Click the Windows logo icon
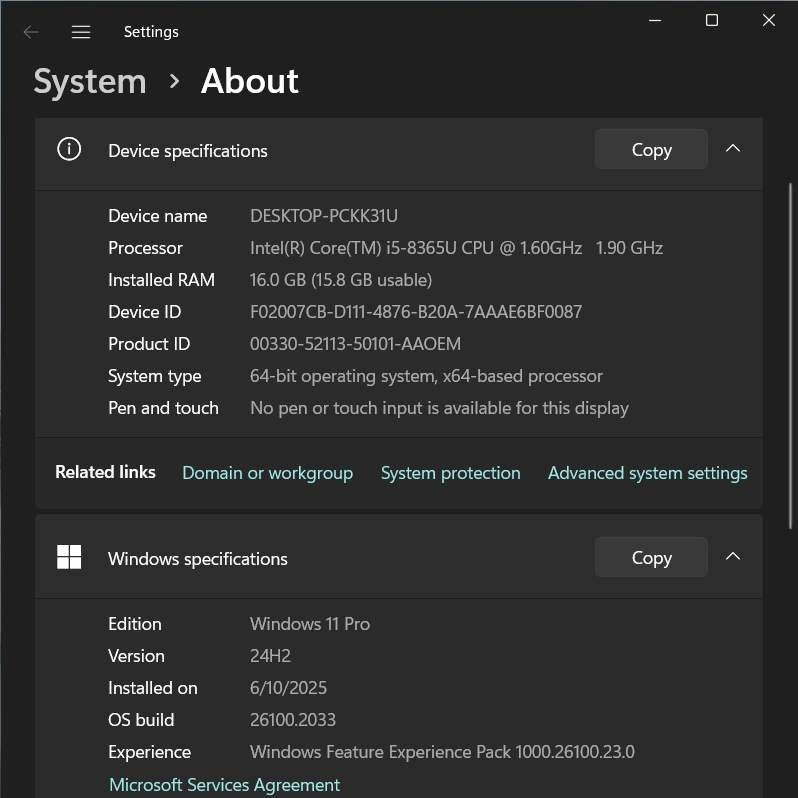This screenshot has height=798, width=798. (x=69, y=558)
